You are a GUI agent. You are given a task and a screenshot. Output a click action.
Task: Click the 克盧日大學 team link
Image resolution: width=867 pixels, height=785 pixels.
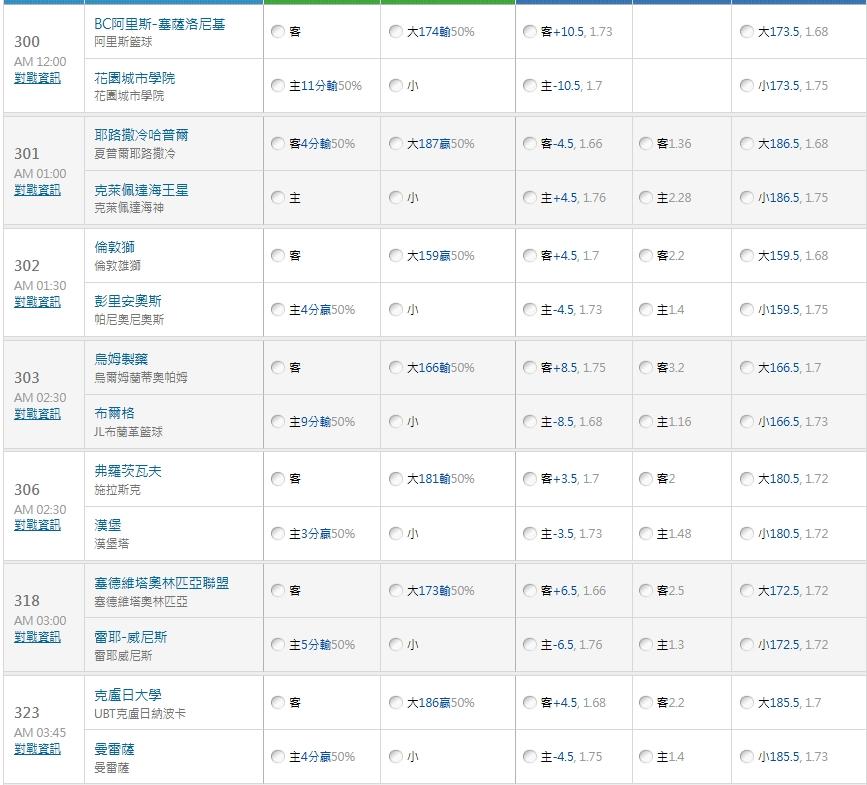click(x=128, y=695)
